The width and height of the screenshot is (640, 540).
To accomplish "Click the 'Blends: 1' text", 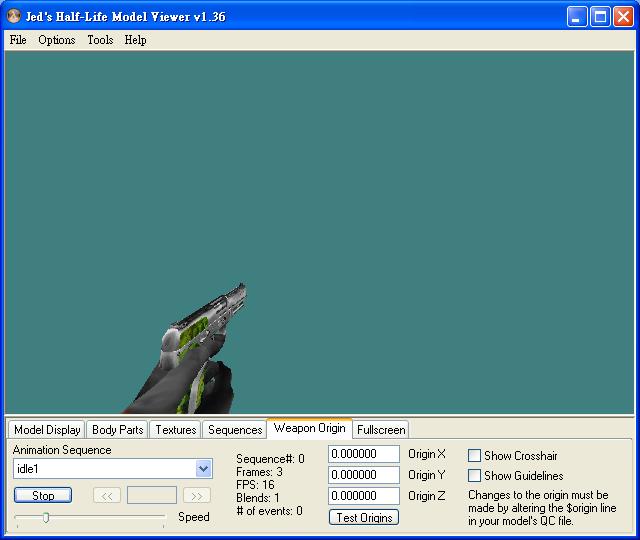I will pos(258,498).
